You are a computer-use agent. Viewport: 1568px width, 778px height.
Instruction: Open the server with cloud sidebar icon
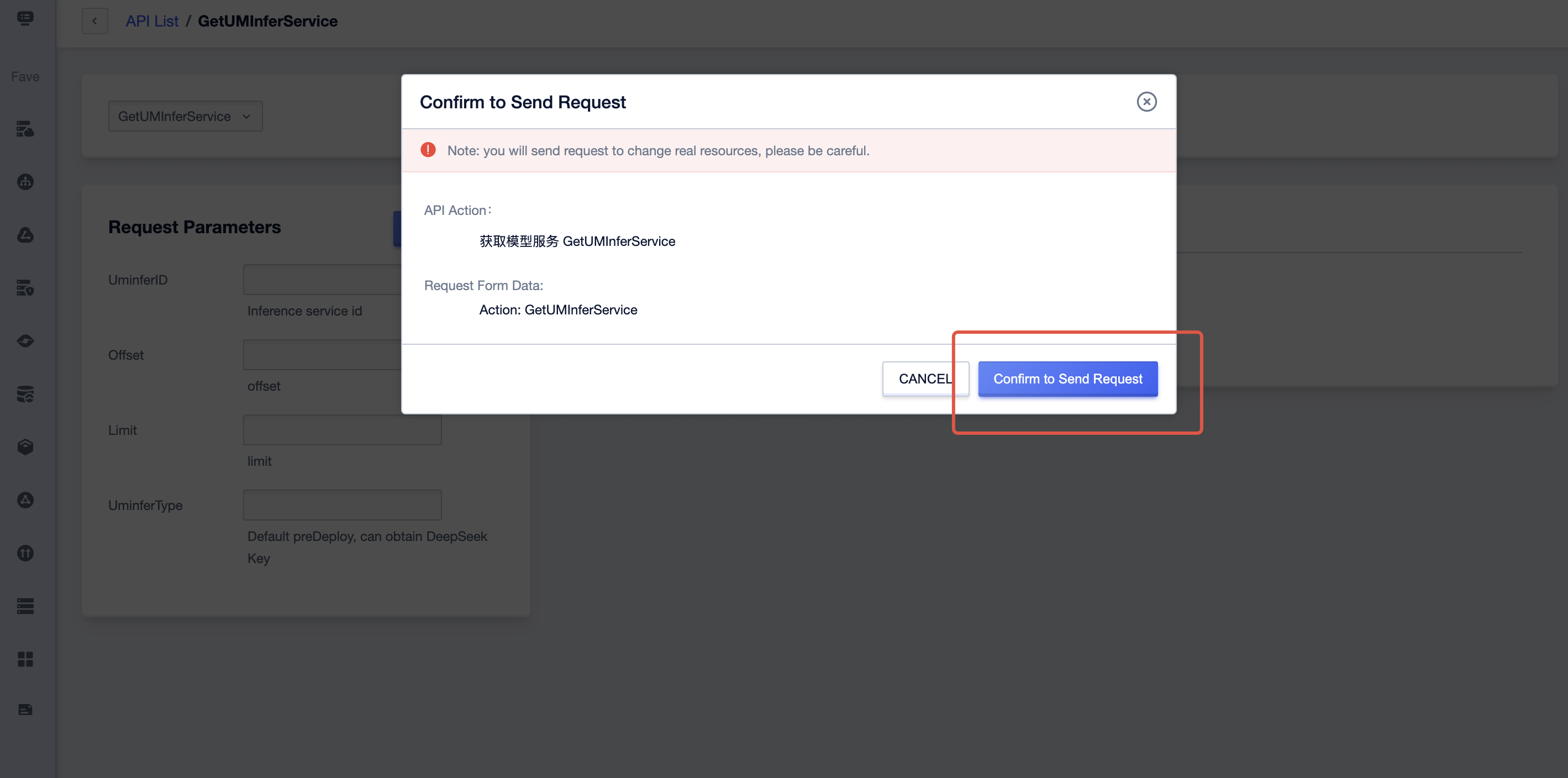click(x=25, y=129)
